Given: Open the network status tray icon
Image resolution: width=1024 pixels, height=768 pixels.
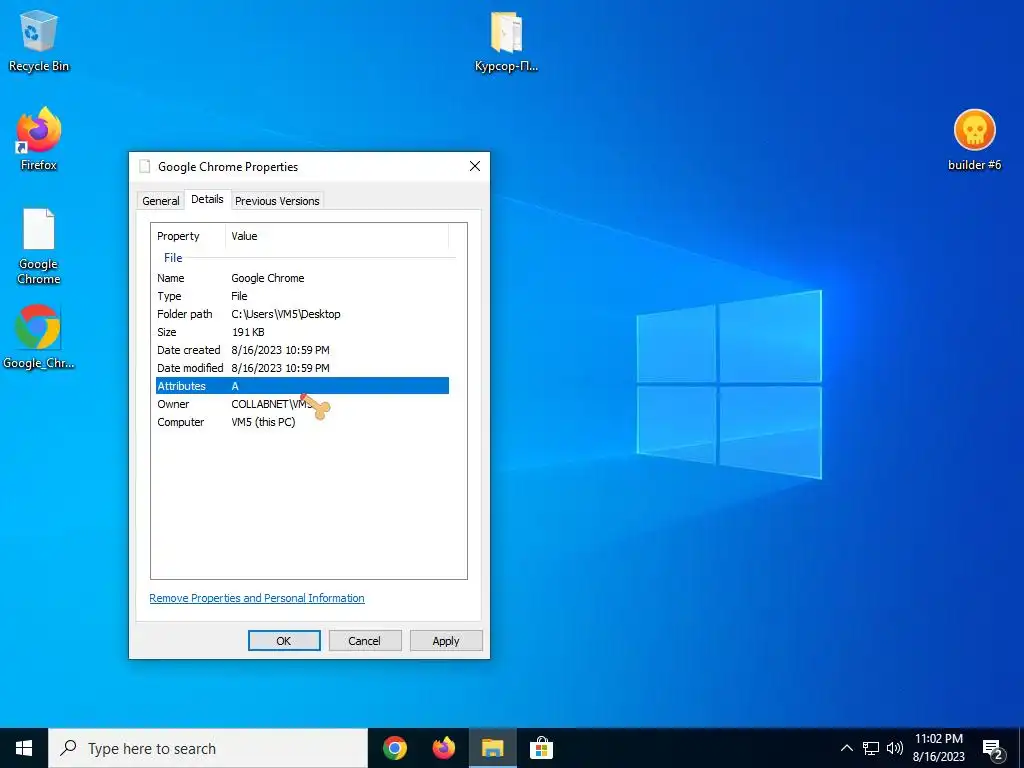Looking at the screenshot, I should tap(871, 748).
